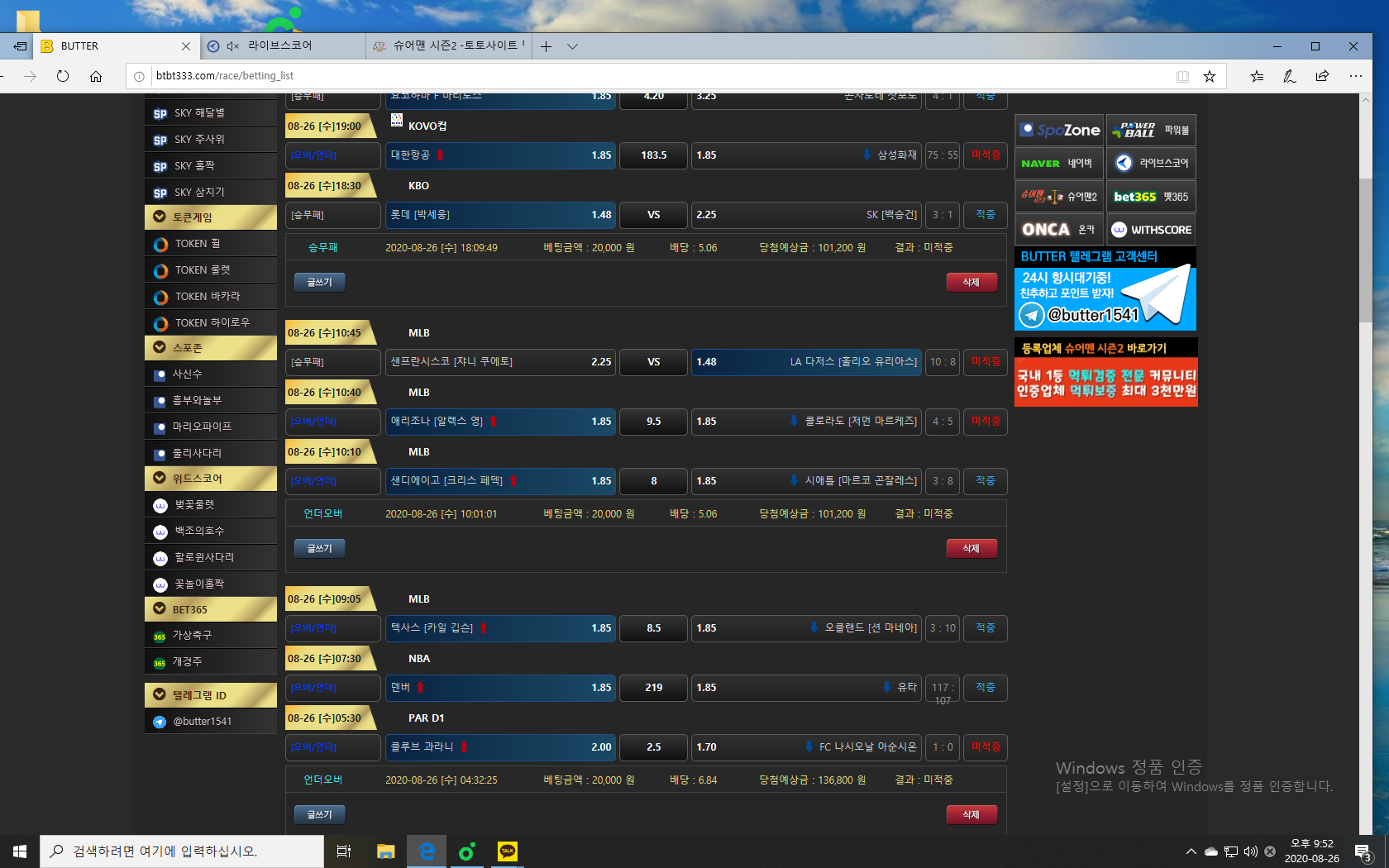Screen dimensions: 1389x868
Task: Switch to the 슈어맨 시즌2 tab
Action: point(451,46)
